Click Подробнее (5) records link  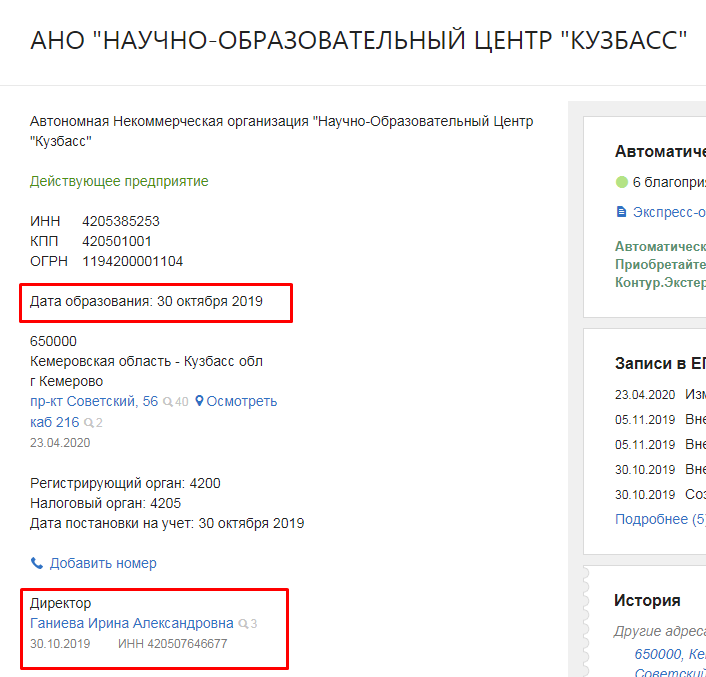pos(661,519)
